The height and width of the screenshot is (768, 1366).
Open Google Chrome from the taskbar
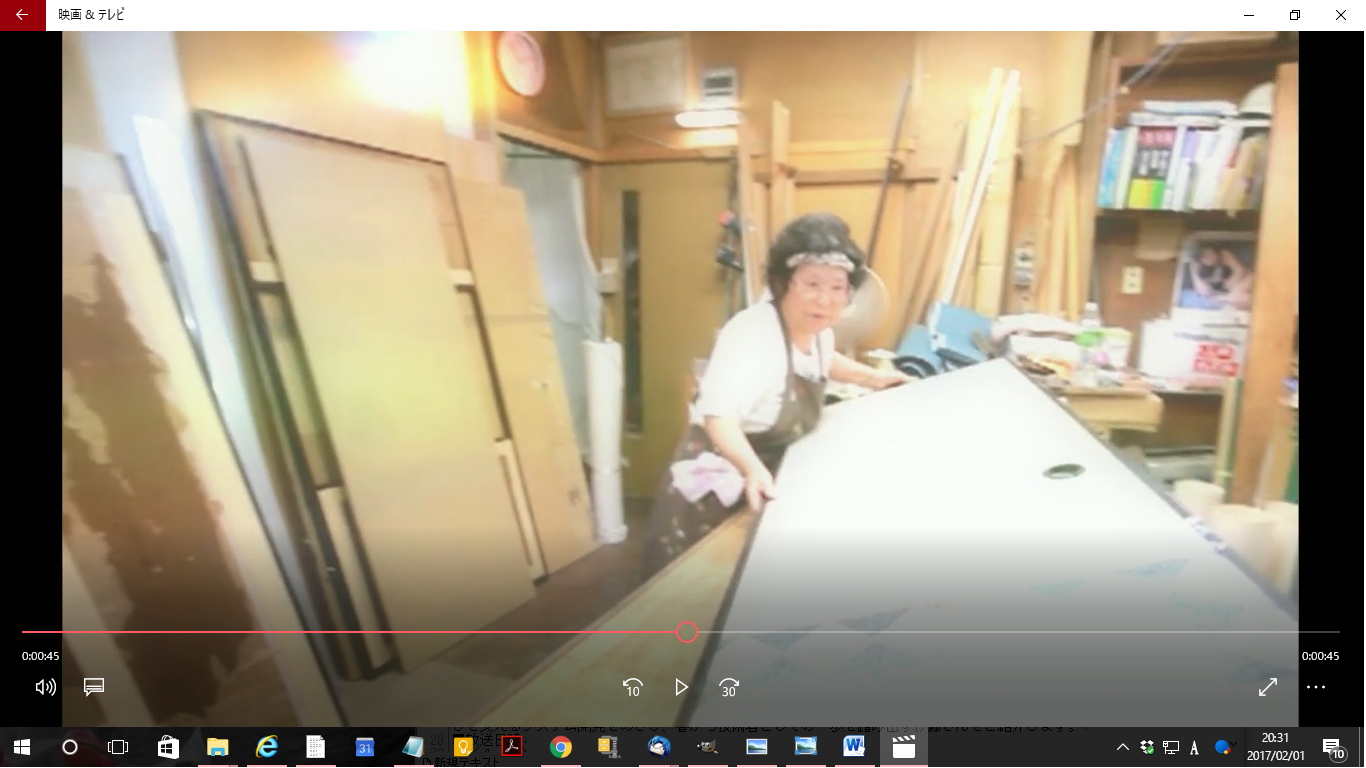click(560, 747)
